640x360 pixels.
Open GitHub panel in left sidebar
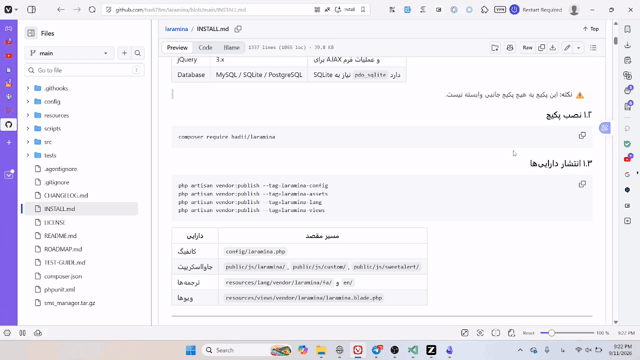click(9, 124)
